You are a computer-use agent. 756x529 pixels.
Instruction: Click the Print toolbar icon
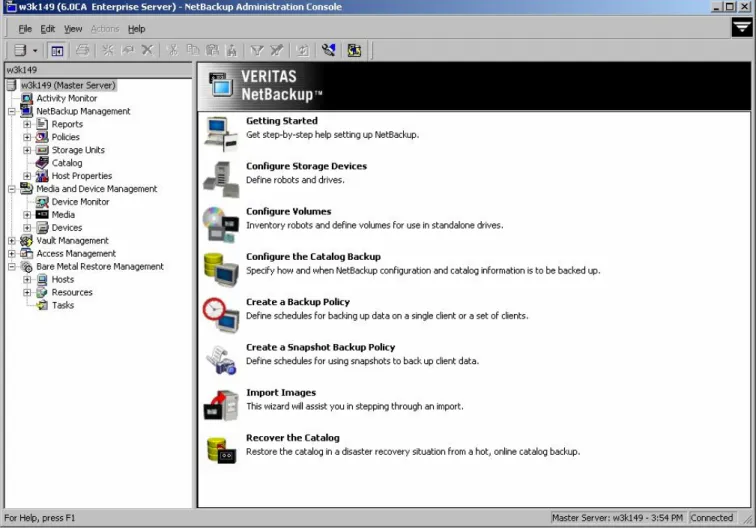[x=82, y=50]
